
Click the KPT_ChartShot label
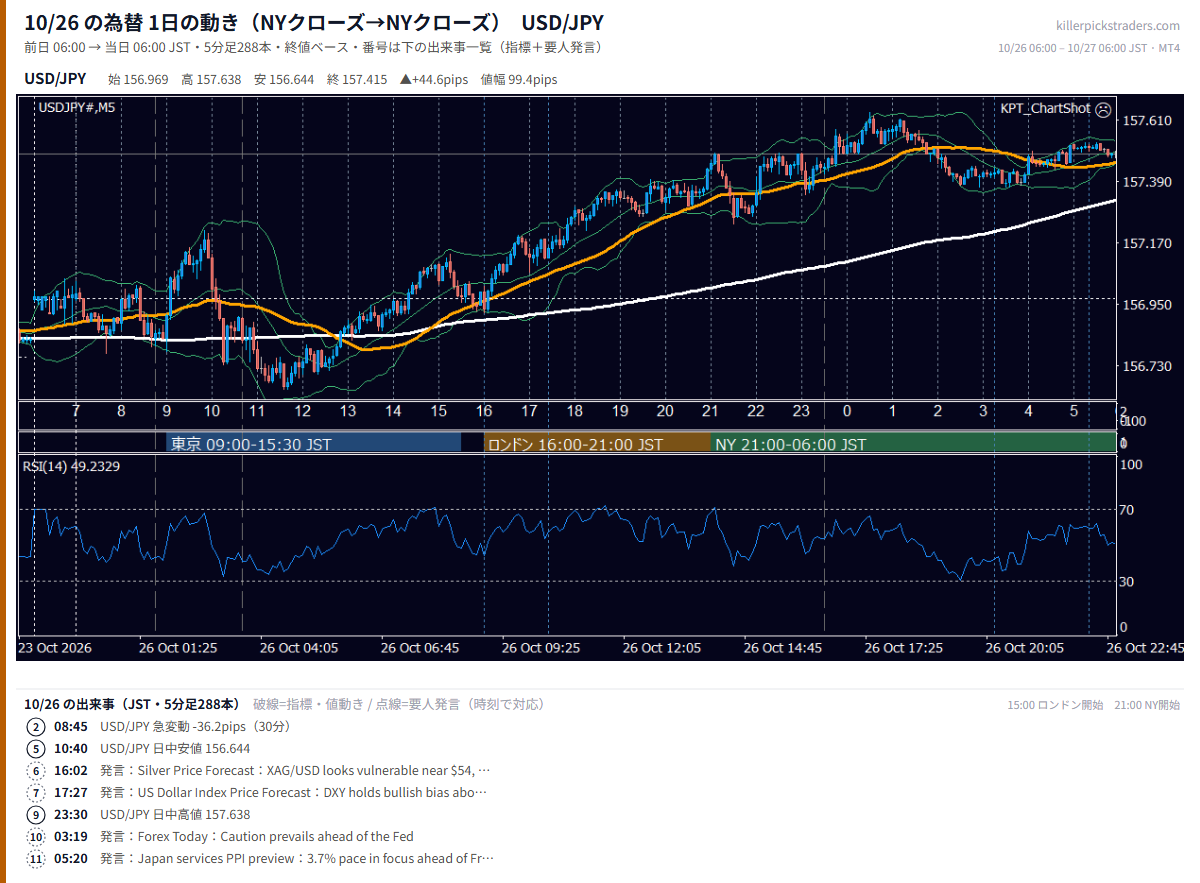[x=1045, y=108]
